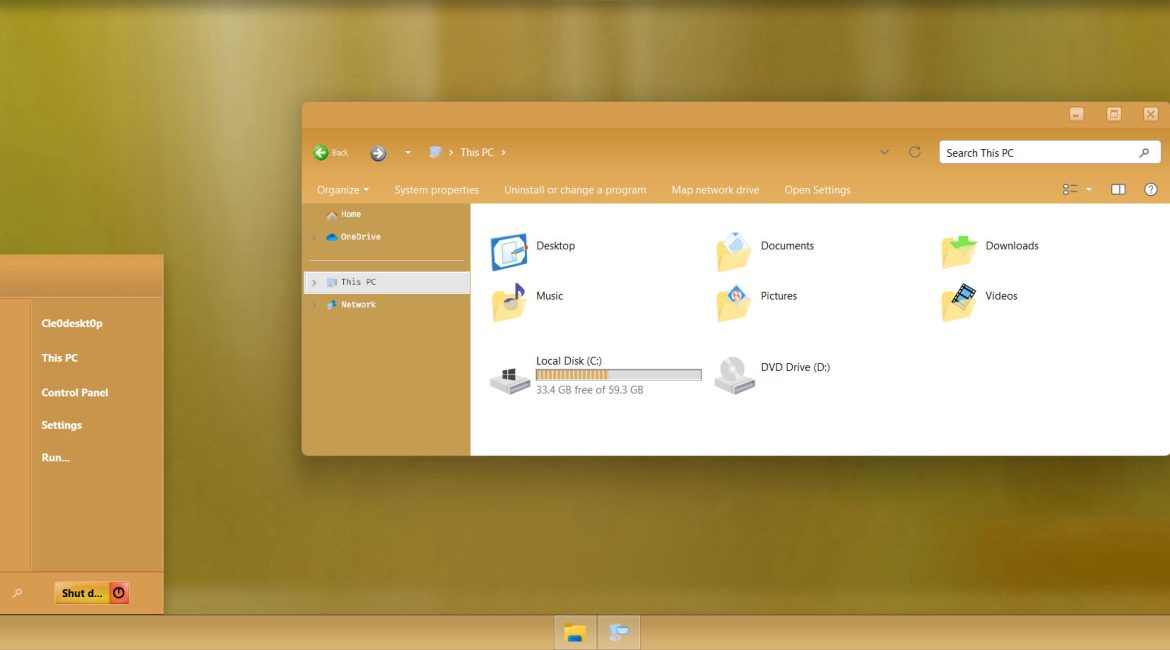Click the green Back arrow button
This screenshot has width=1170, height=650.
321,153
